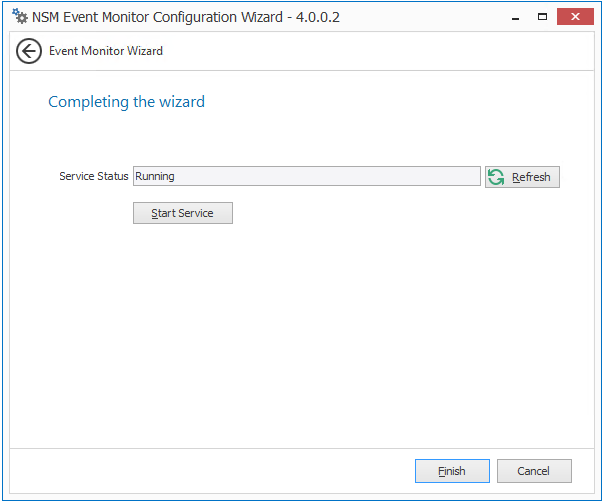Click the green refresh arrows icon
This screenshot has width=604, height=504.
pos(496,177)
